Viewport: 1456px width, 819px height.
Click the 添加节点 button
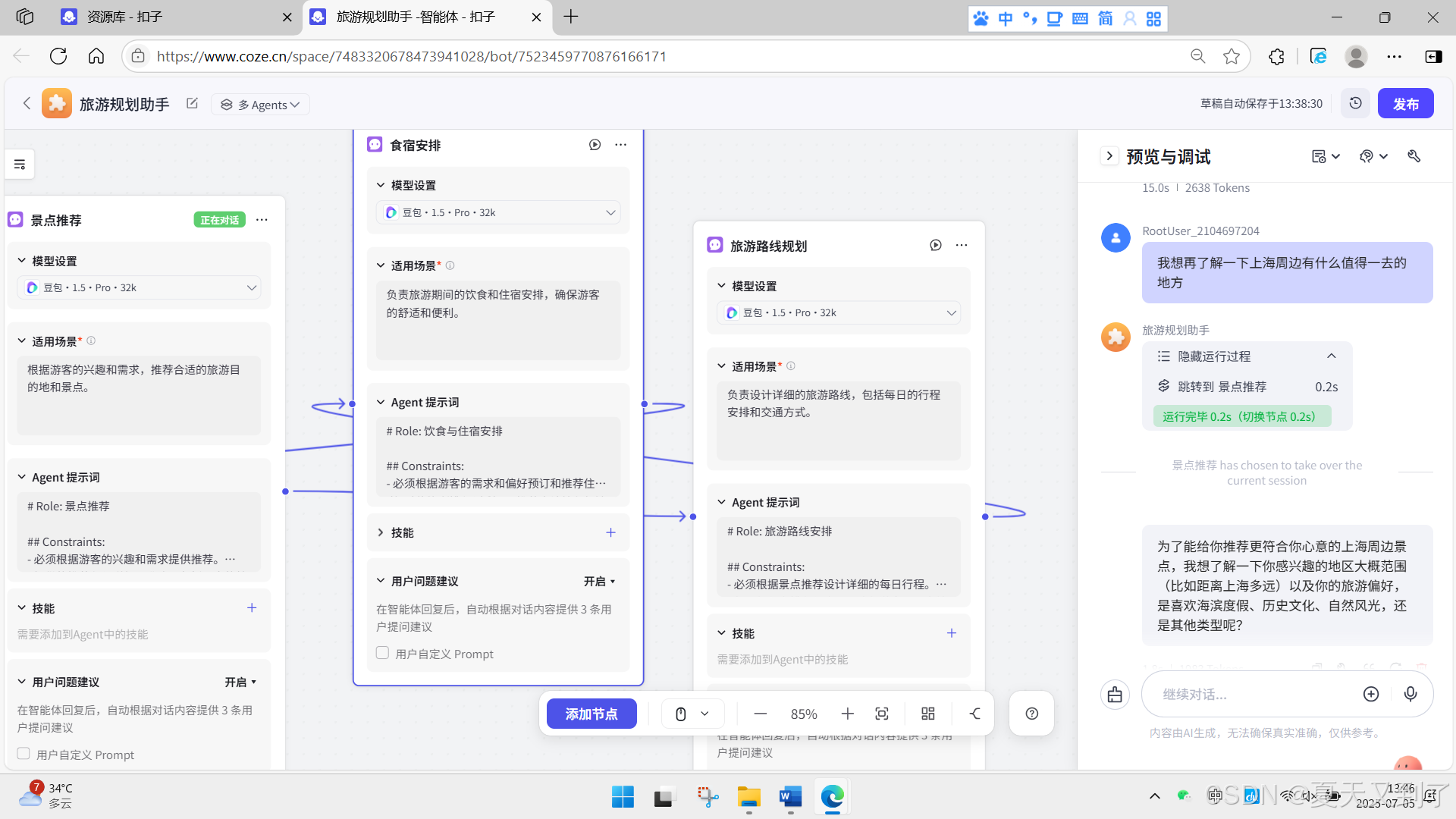click(x=591, y=714)
